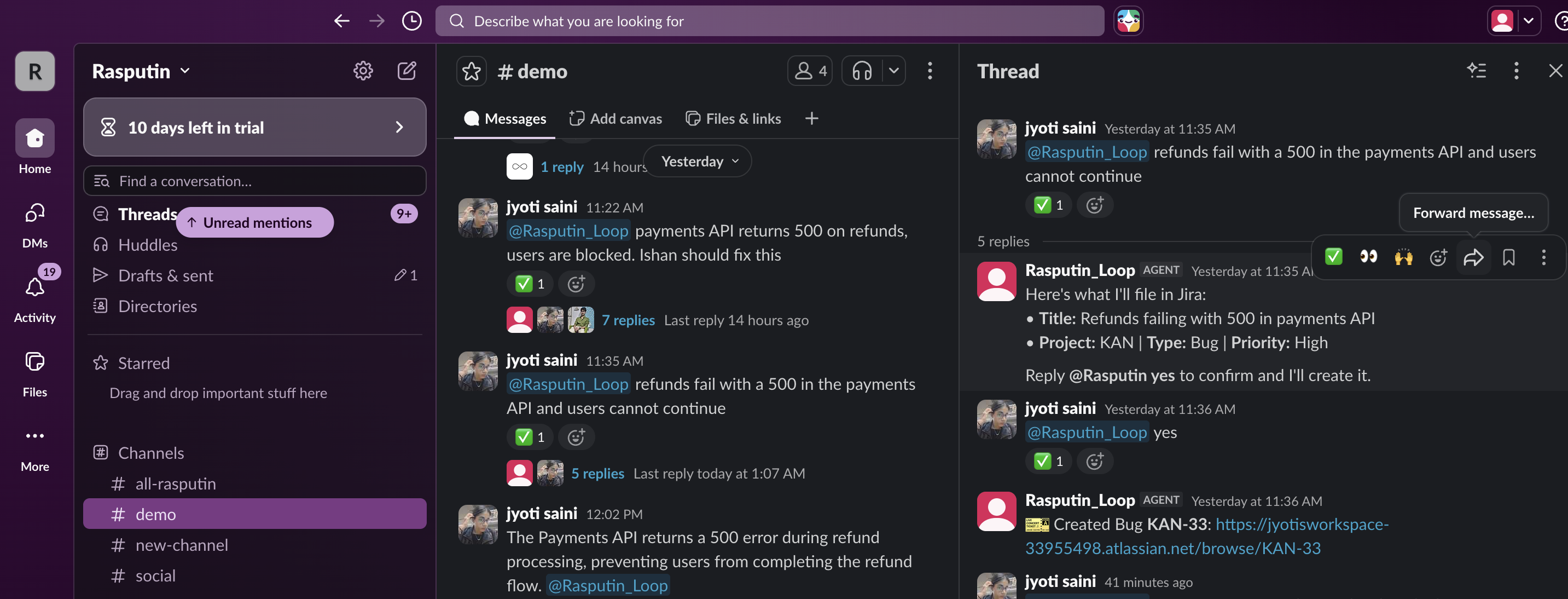Select the Add canvas tab
This screenshot has height=599, width=1568.
(615, 118)
